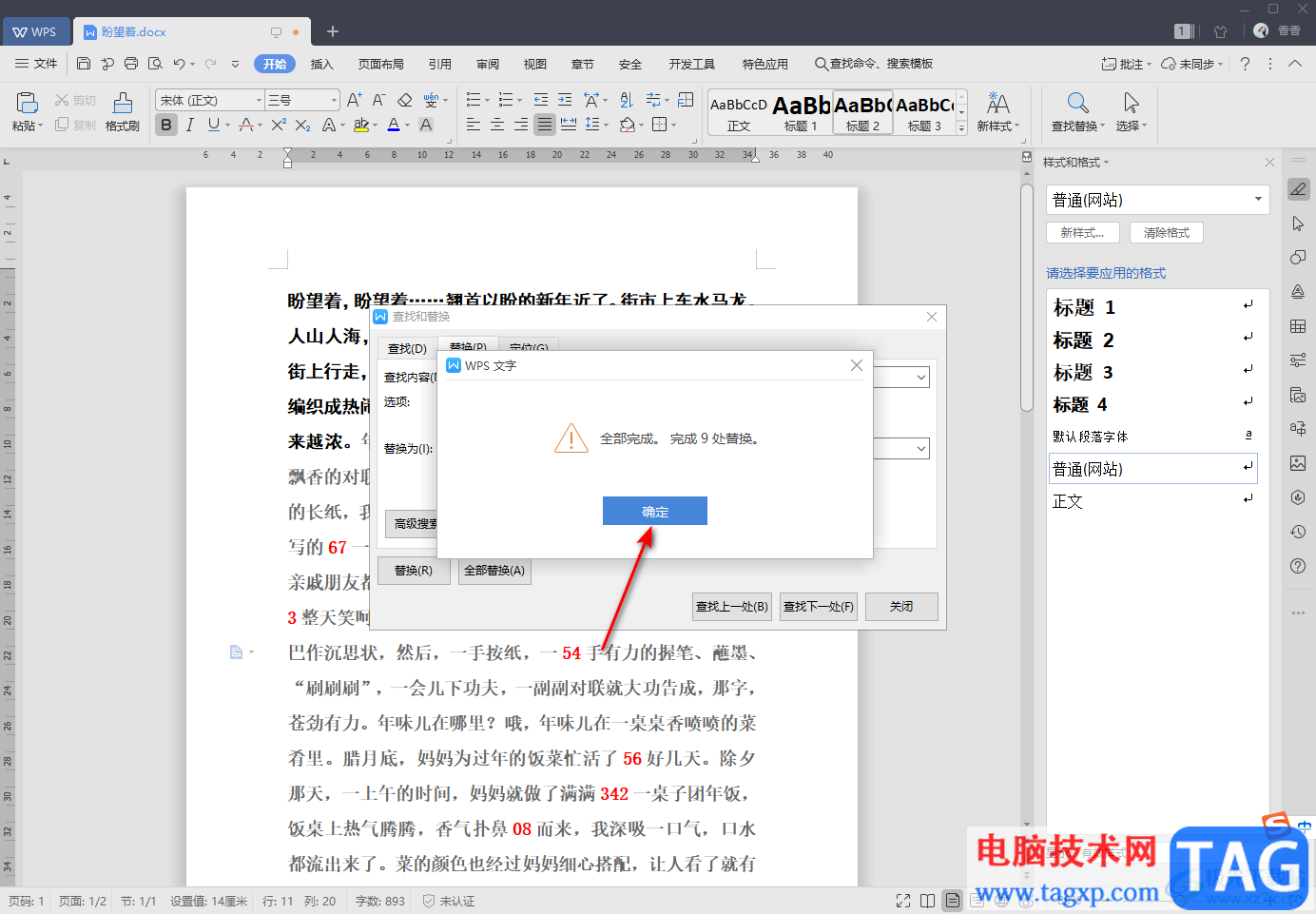Click Increase font size A+ icon
1316x914 pixels.
pyautogui.click(x=354, y=100)
